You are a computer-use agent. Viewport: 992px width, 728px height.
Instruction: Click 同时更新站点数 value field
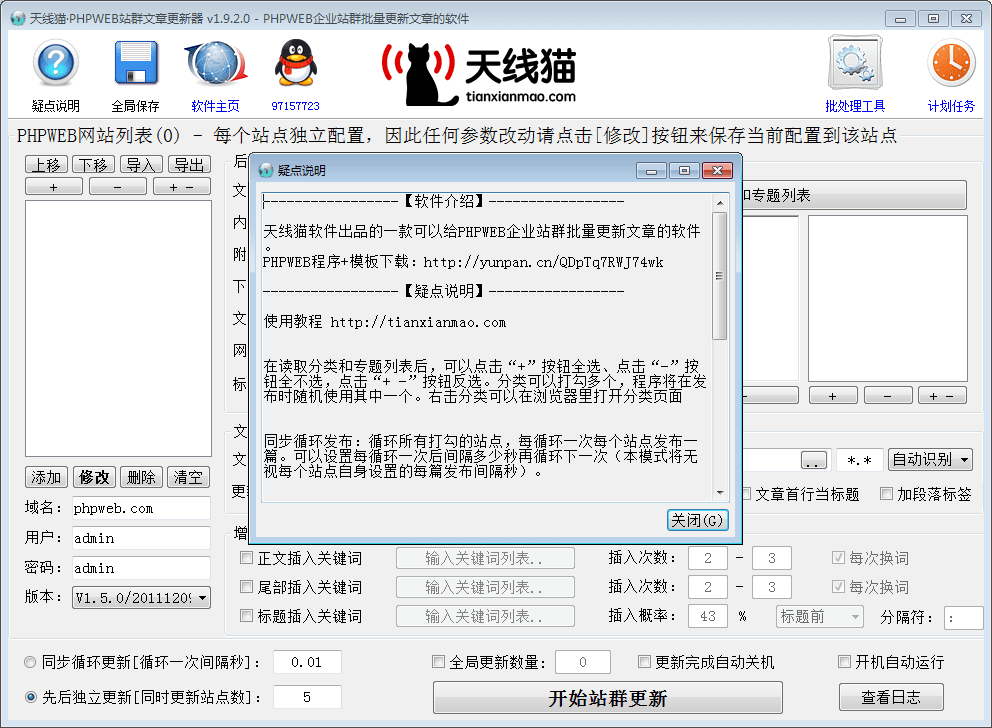click(307, 697)
